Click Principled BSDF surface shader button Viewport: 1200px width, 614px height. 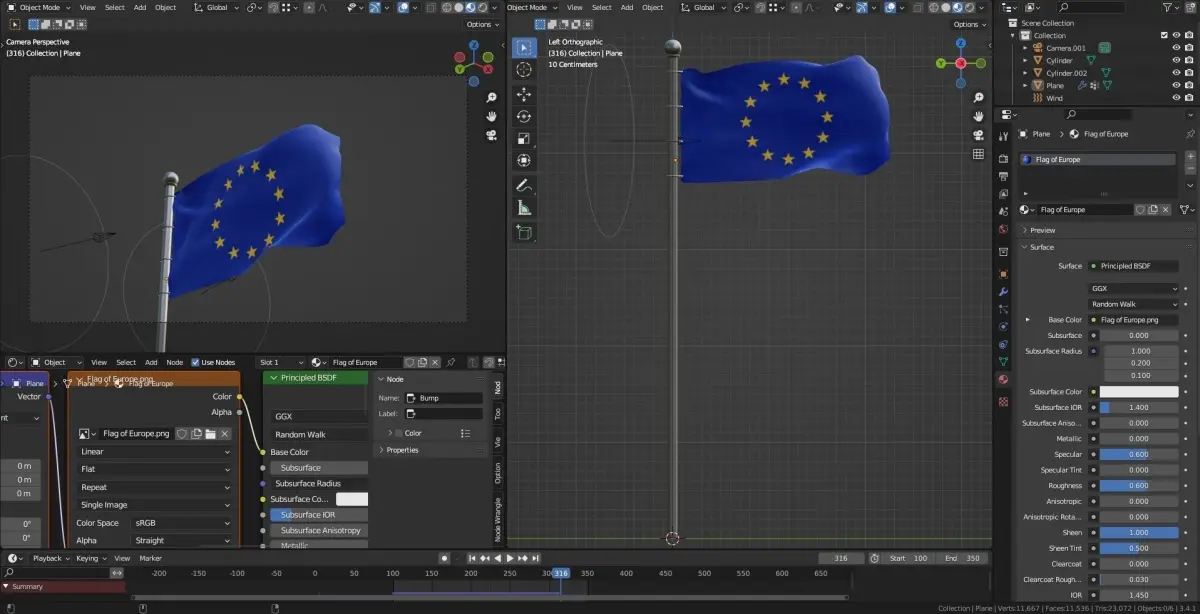tap(1135, 266)
